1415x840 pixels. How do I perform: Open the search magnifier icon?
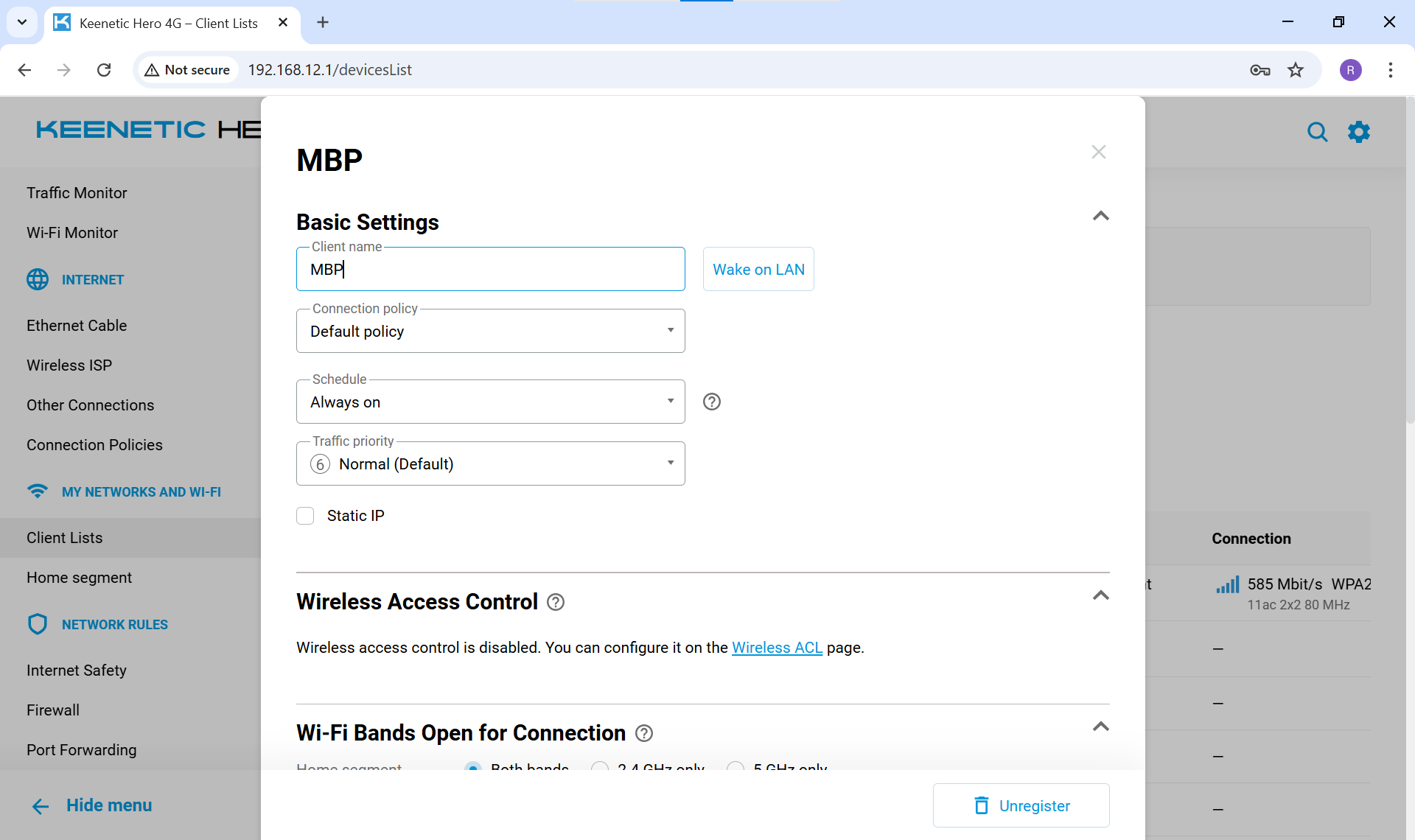[1317, 132]
